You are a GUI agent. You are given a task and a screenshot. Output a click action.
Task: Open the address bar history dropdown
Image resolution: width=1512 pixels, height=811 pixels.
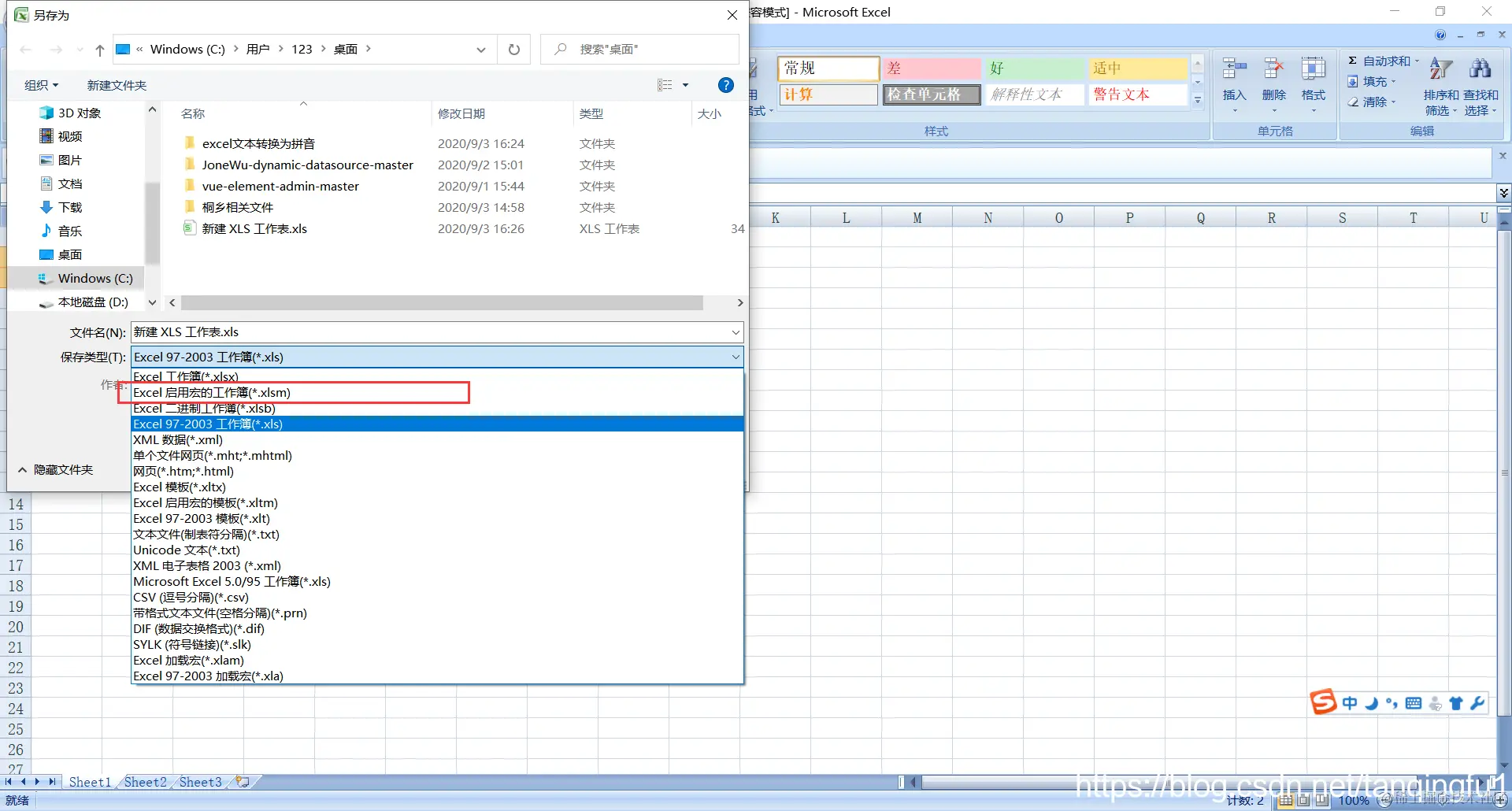point(481,50)
